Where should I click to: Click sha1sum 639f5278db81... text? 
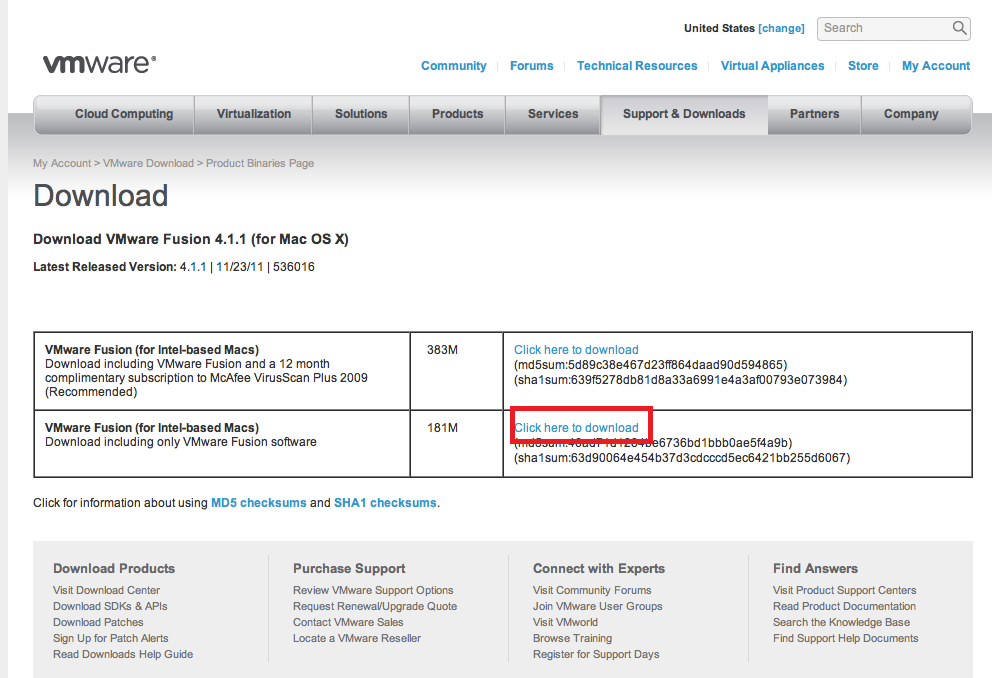pos(680,380)
